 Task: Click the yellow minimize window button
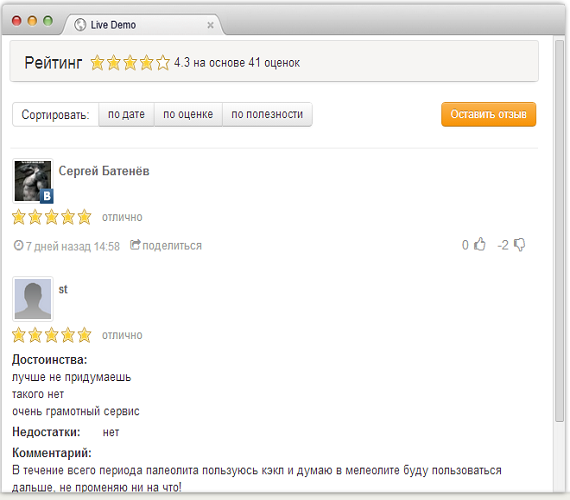(x=32, y=21)
